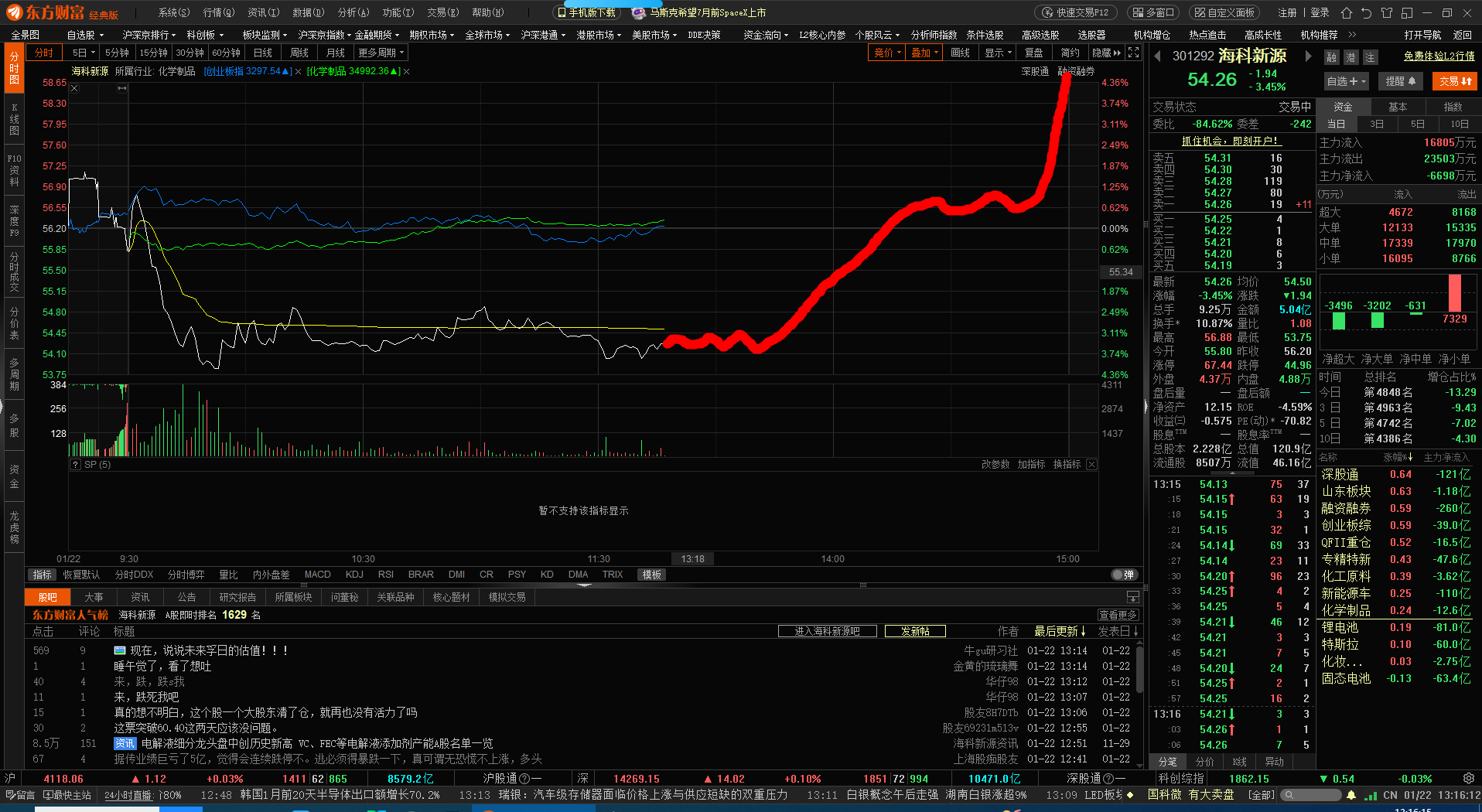Close the 创业板指 overlay with its X
This screenshot has height=812, width=1482.
299,71
